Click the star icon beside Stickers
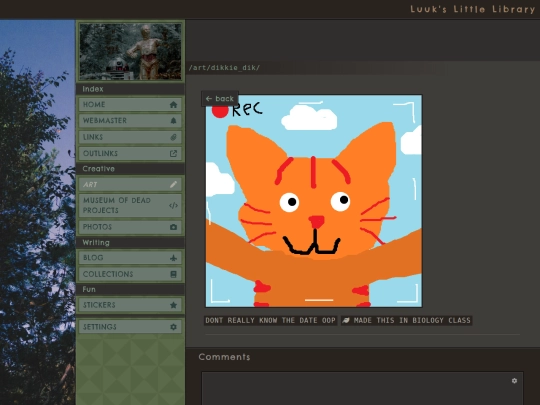The height and width of the screenshot is (405, 540). (x=173, y=305)
